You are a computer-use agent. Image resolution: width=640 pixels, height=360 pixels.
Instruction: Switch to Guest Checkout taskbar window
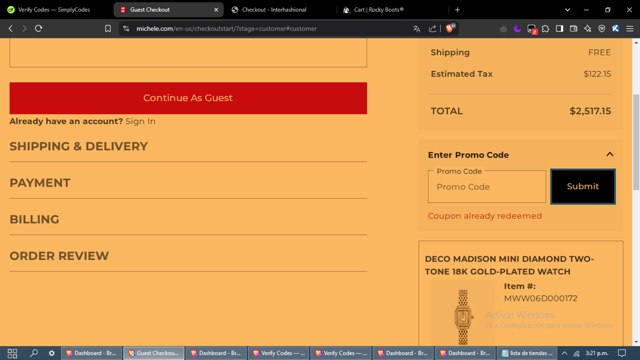pos(154,353)
